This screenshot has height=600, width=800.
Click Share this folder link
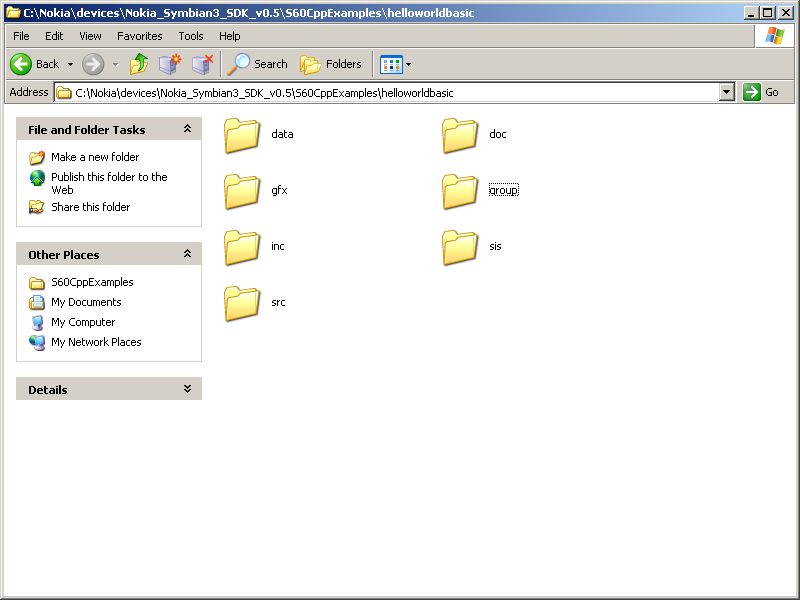point(90,207)
